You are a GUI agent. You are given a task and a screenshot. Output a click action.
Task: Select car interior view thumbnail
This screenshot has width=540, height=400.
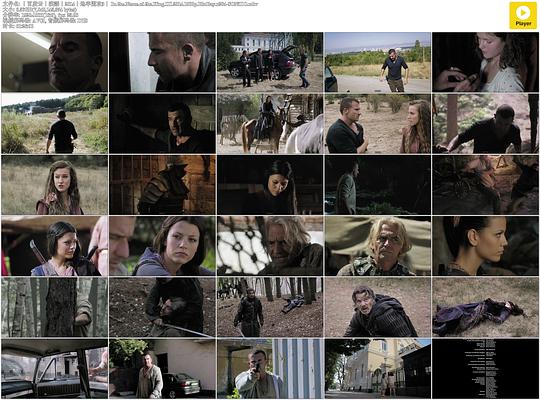[54, 368]
